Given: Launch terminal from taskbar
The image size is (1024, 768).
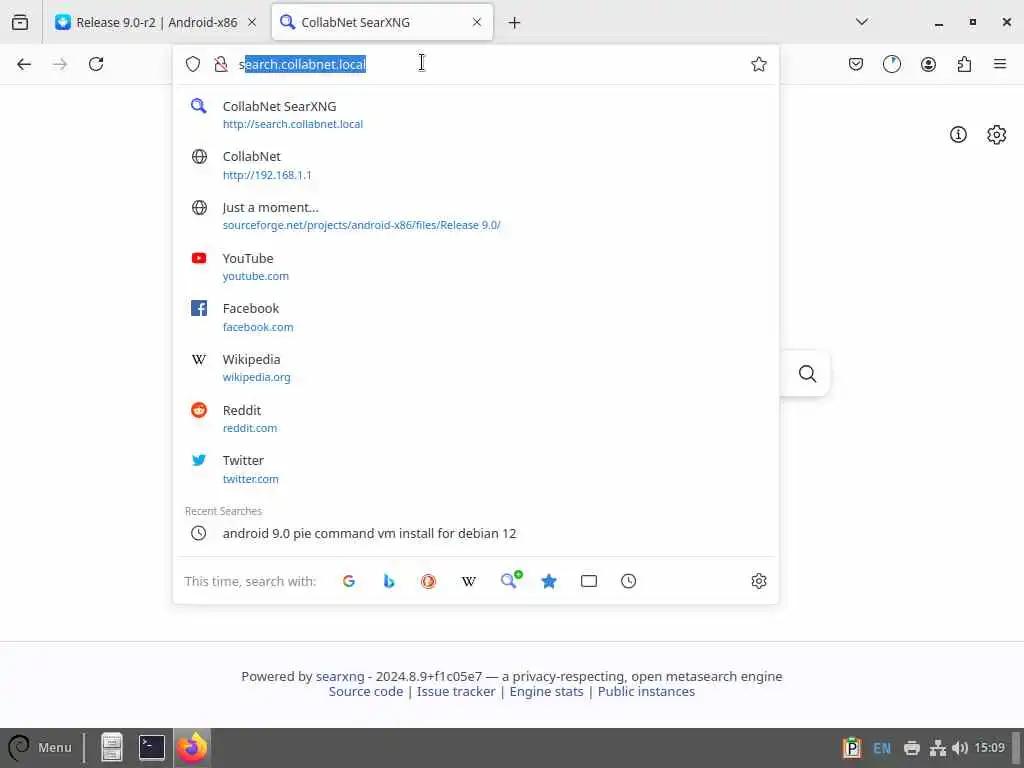Looking at the screenshot, I should 152,748.
